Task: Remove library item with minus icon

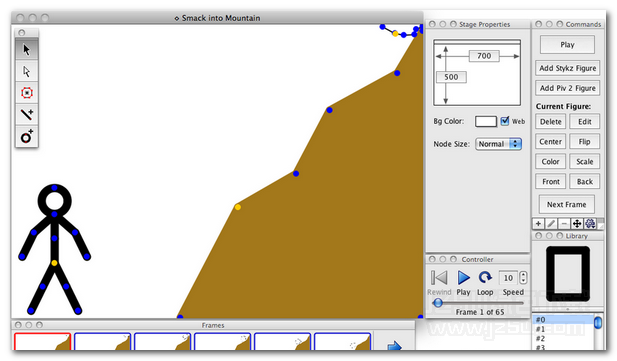Action: [x=564, y=224]
